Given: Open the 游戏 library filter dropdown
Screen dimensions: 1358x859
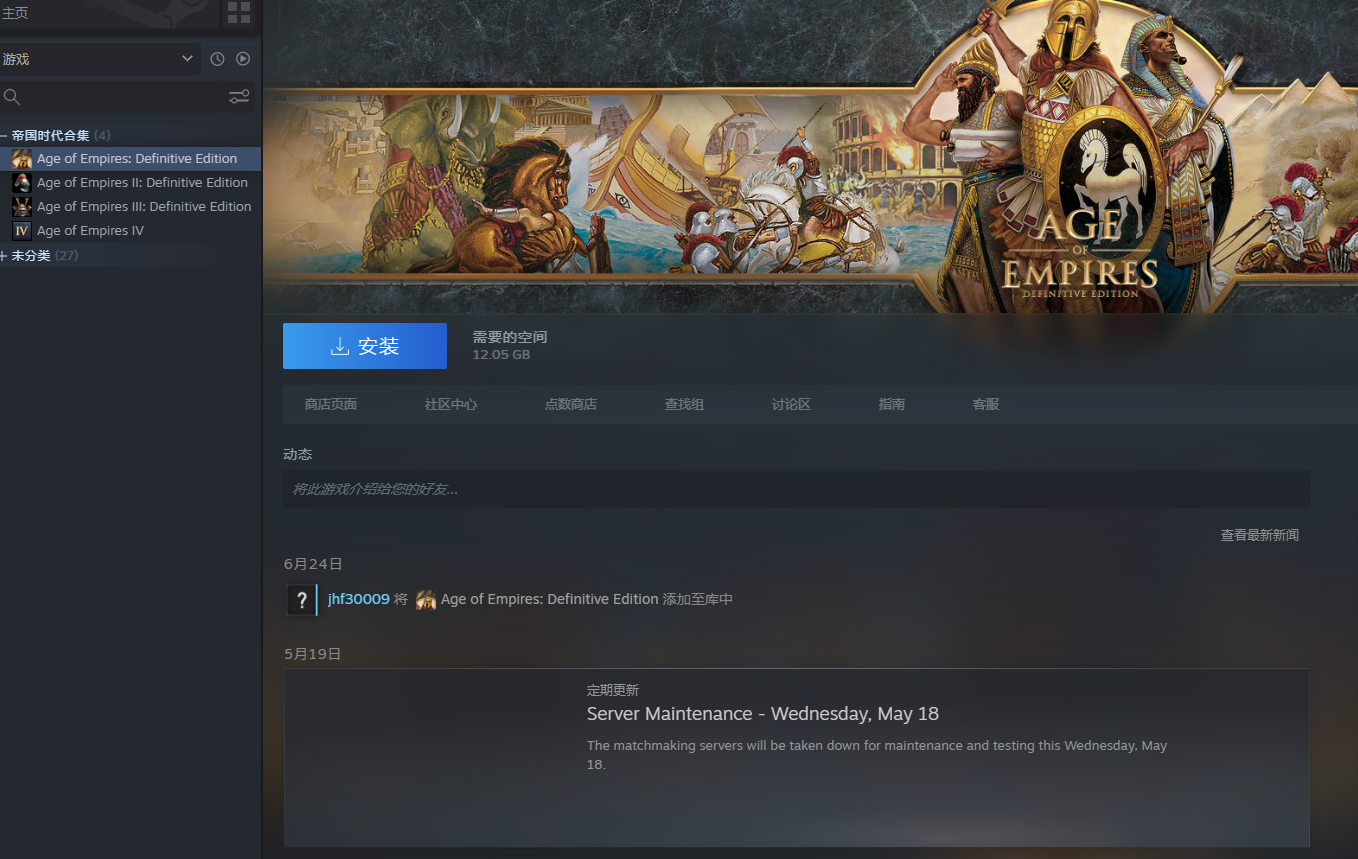Looking at the screenshot, I should point(100,59).
